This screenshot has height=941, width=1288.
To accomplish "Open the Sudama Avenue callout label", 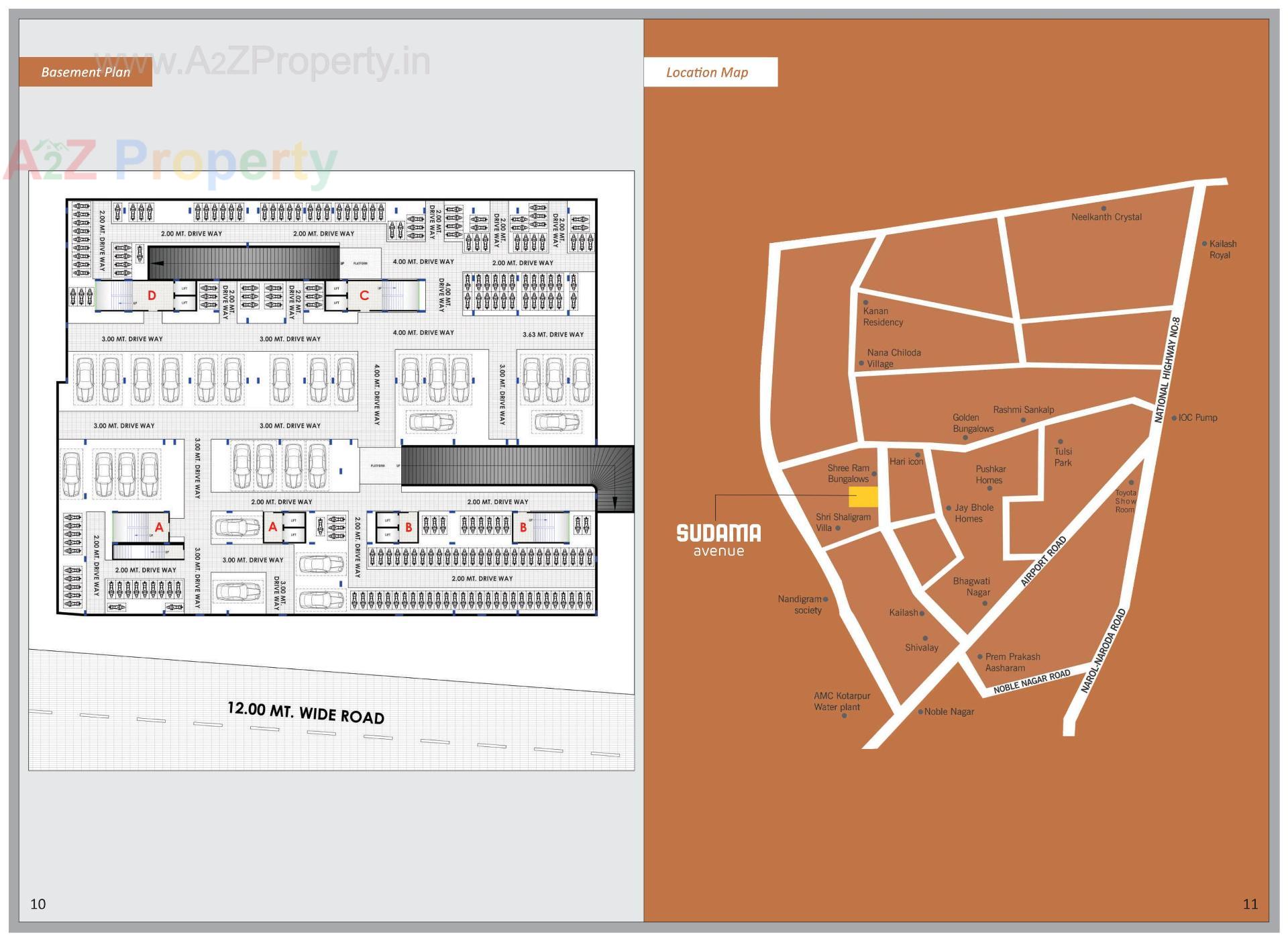I will (x=718, y=540).
